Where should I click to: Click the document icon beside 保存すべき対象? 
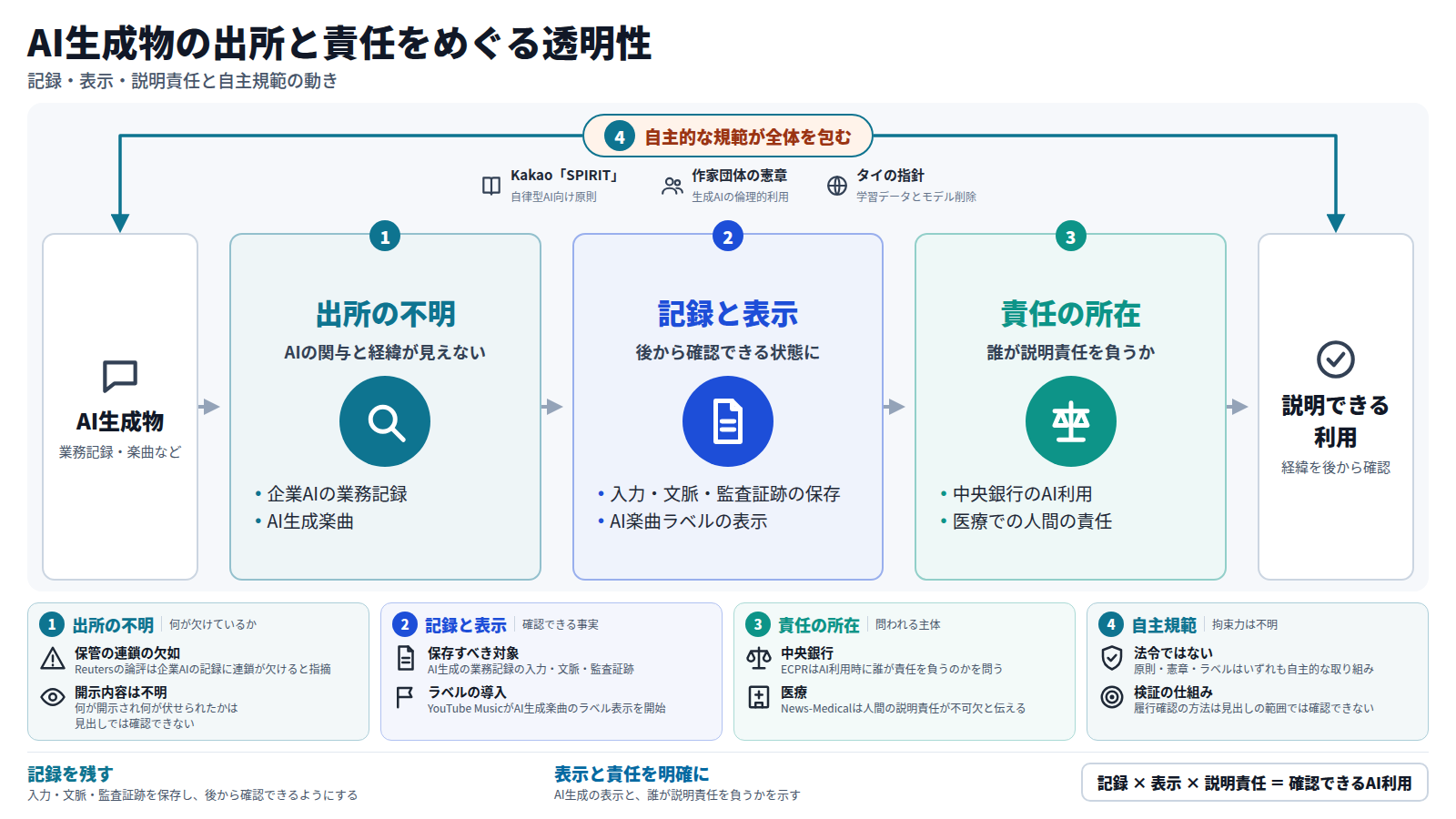click(406, 658)
